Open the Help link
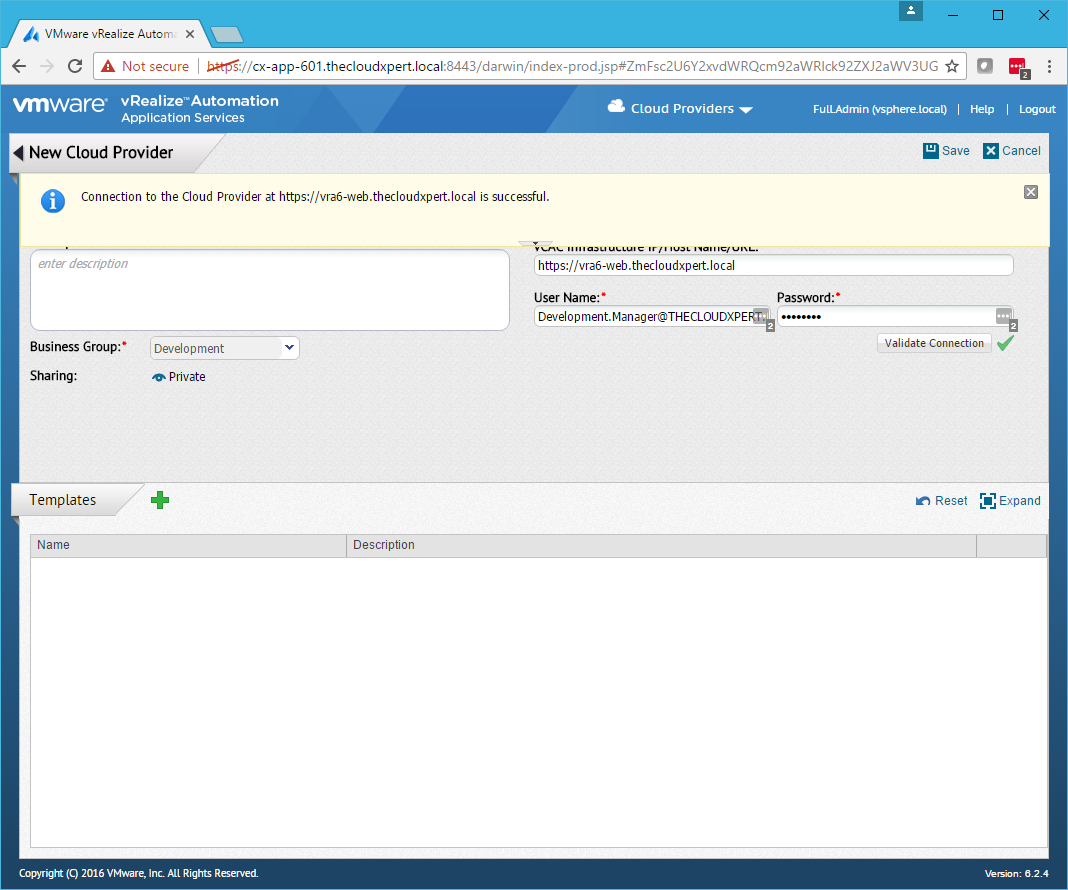Viewport: 1068px width, 890px height. pyautogui.click(x=981, y=109)
